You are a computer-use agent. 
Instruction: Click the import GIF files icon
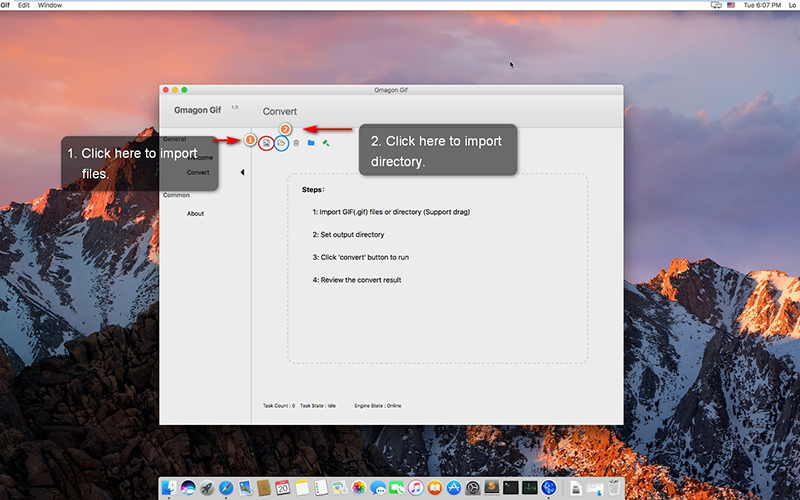(x=266, y=143)
